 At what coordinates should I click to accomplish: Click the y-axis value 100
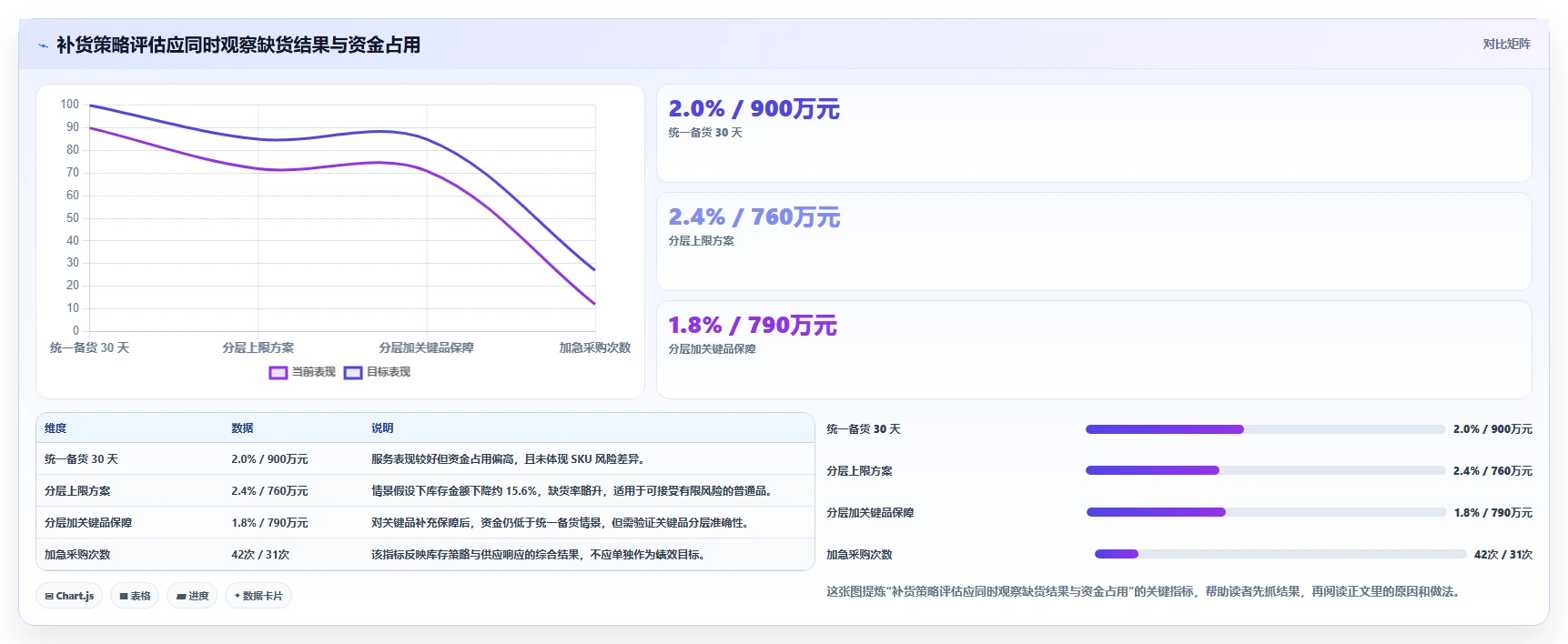tap(70, 105)
